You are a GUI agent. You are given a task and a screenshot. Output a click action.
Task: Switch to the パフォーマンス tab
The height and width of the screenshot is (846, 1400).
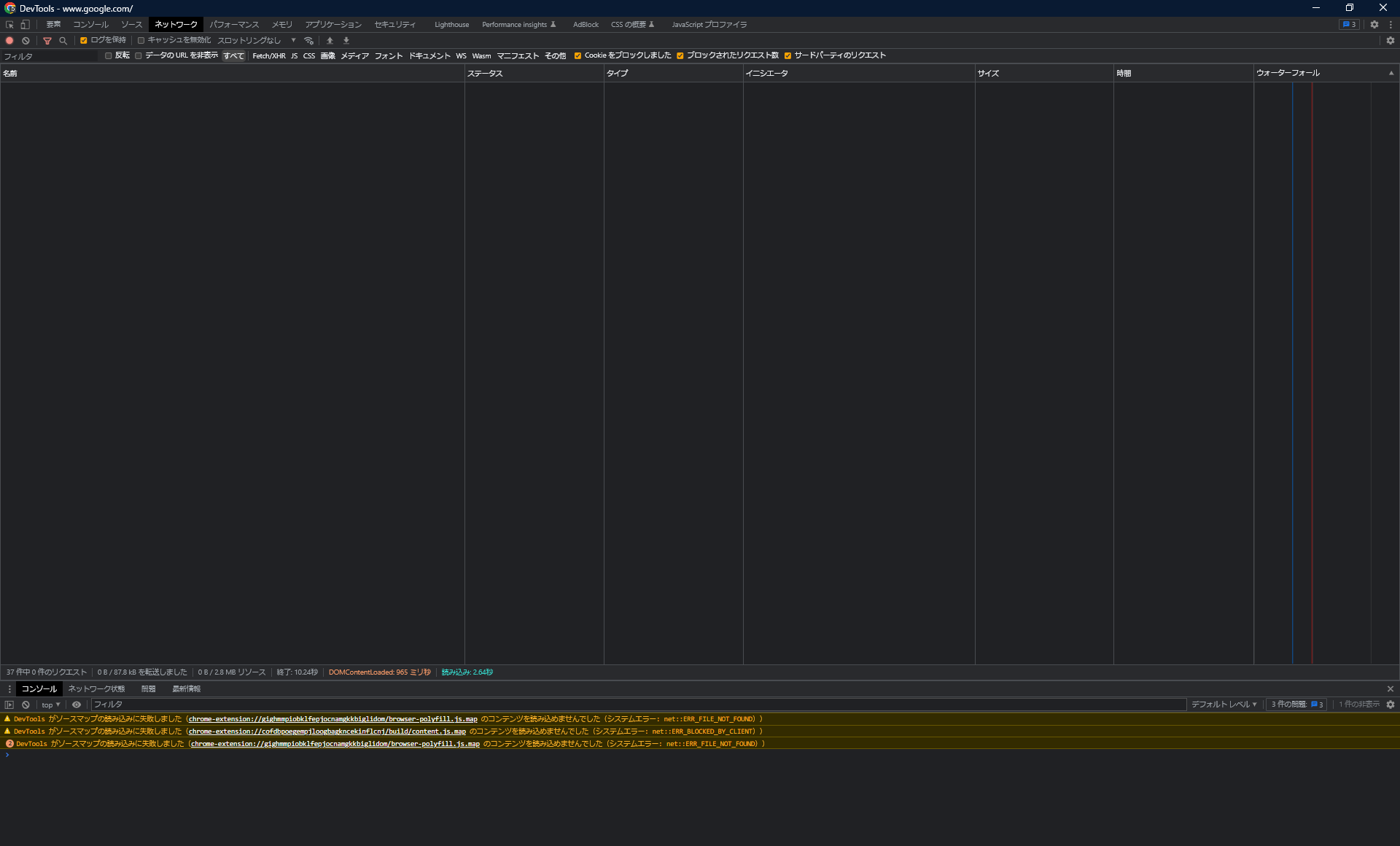point(234,25)
